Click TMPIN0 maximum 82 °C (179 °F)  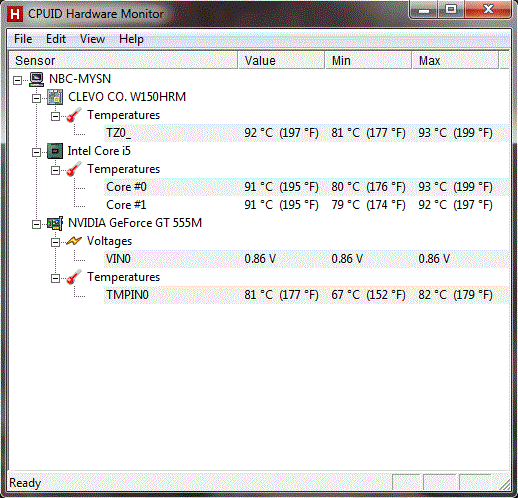pos(455,295)
